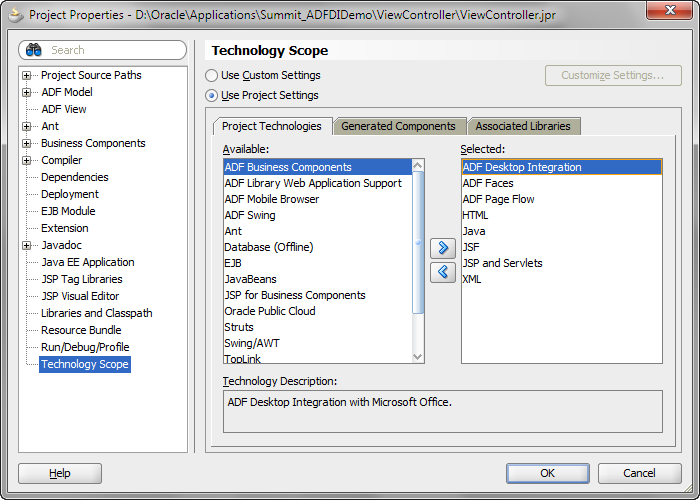This screenshot has height=500, width=700.
Task: Expand the Ant tree node
Action: [26, 126]
